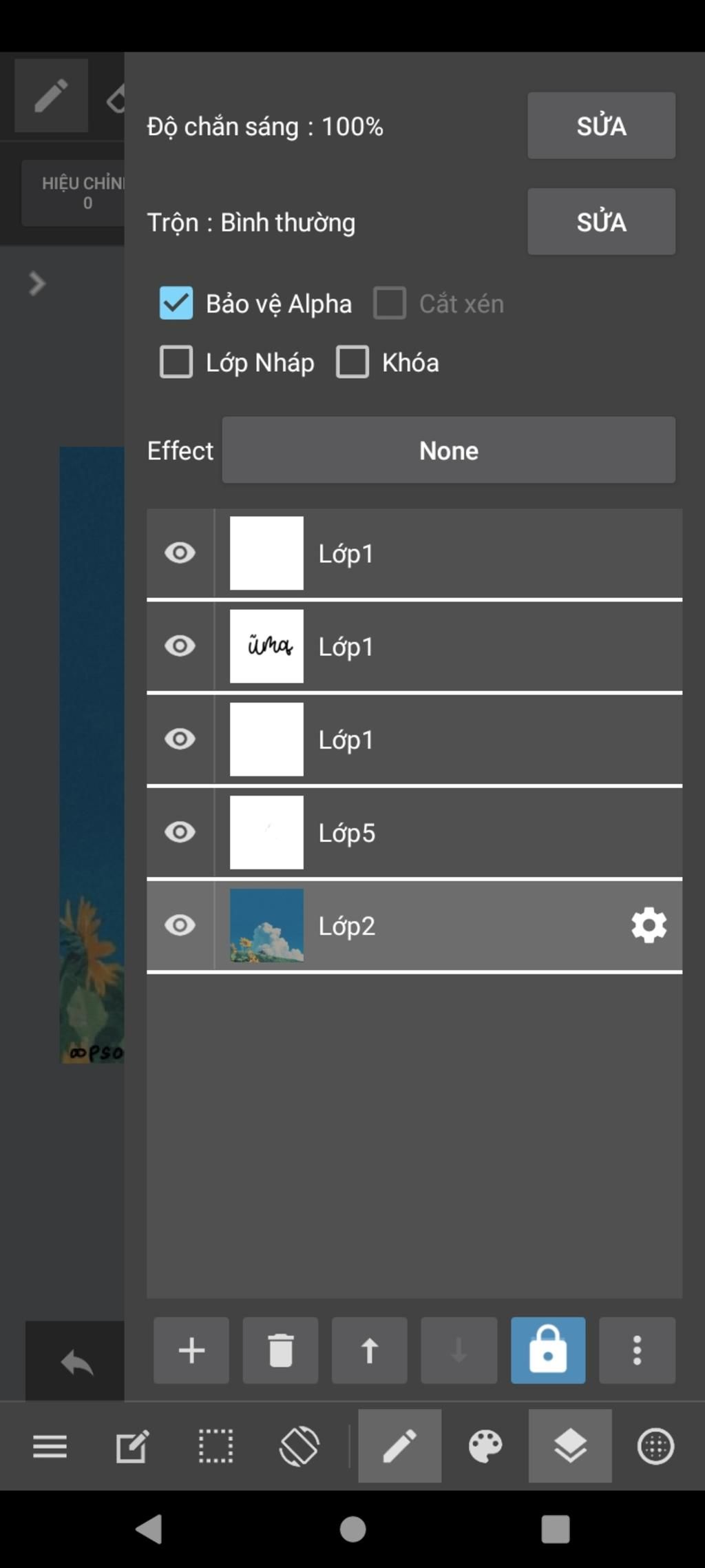Uncheck Bảo vệ Alpha checkbox

(176, 303)
